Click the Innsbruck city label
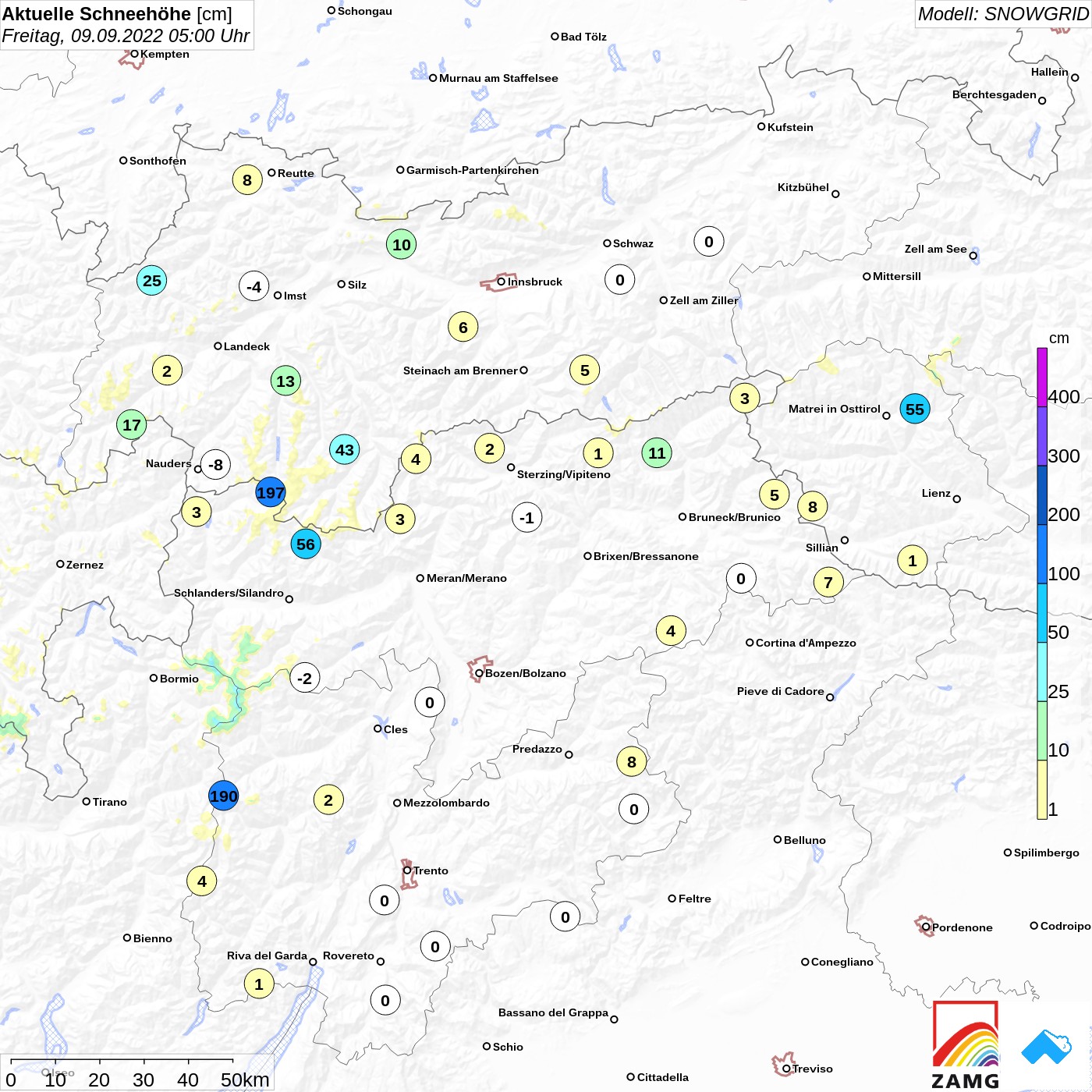The image size is (1092, 1092). (535, 282)
